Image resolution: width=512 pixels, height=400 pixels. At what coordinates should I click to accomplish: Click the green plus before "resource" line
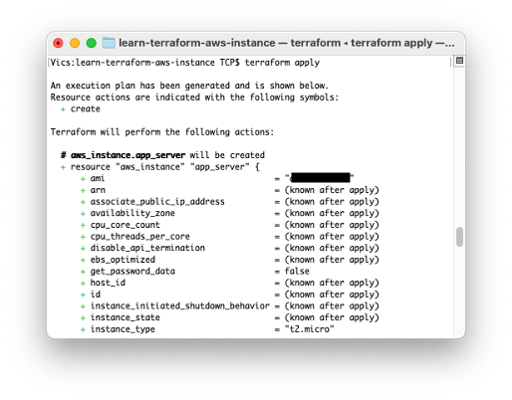click(63, 167)
